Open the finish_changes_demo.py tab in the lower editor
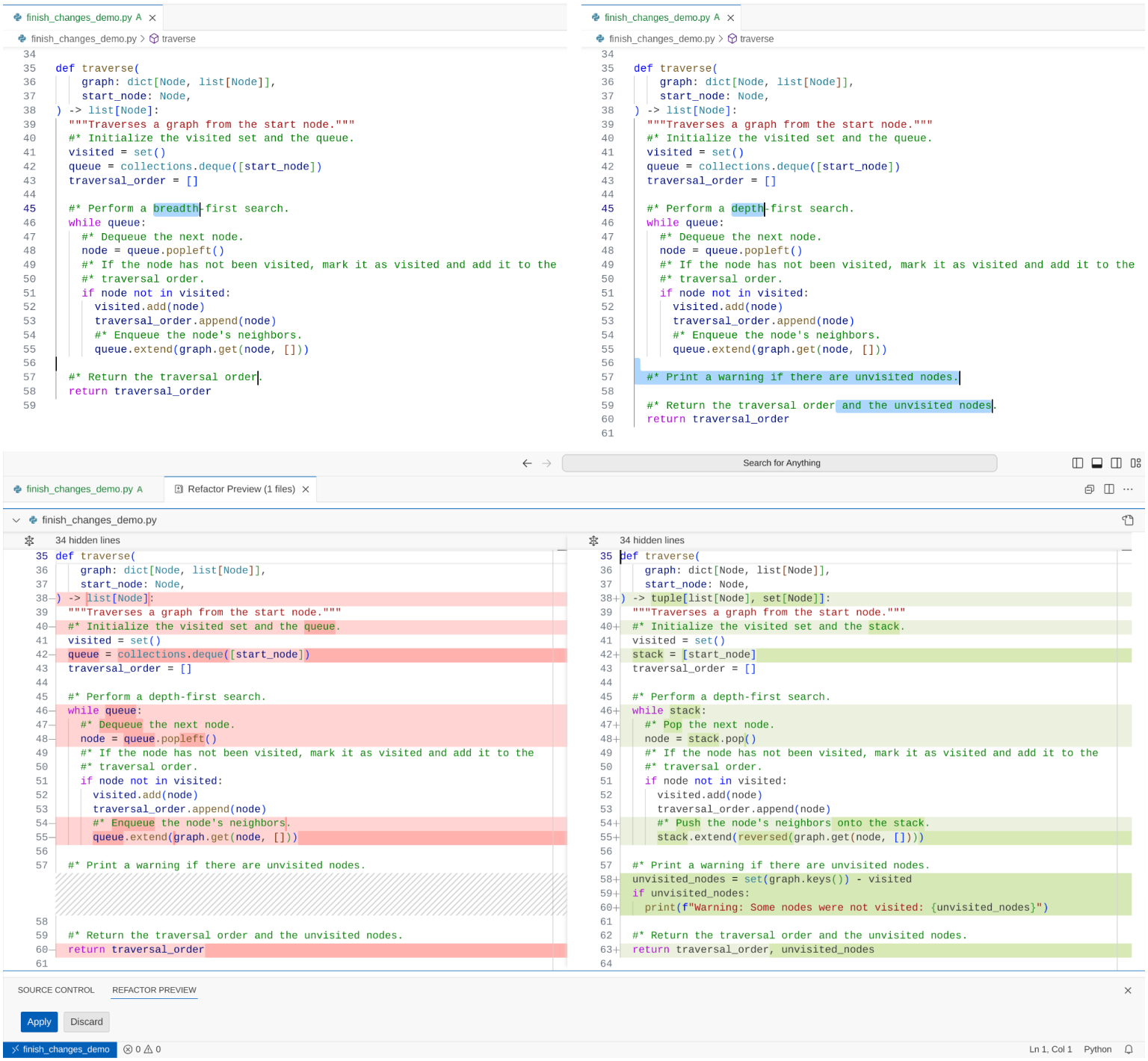 click(x=79, y=489)
